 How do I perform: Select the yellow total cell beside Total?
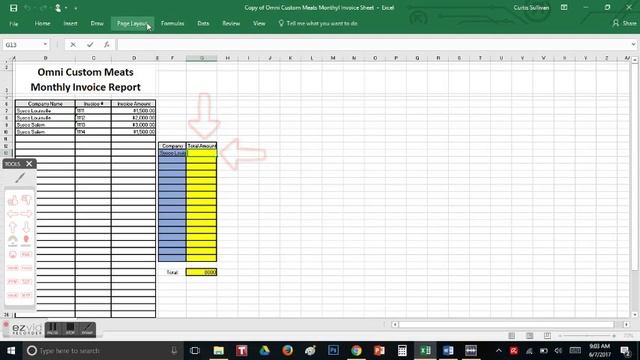(x=201, y=272)
